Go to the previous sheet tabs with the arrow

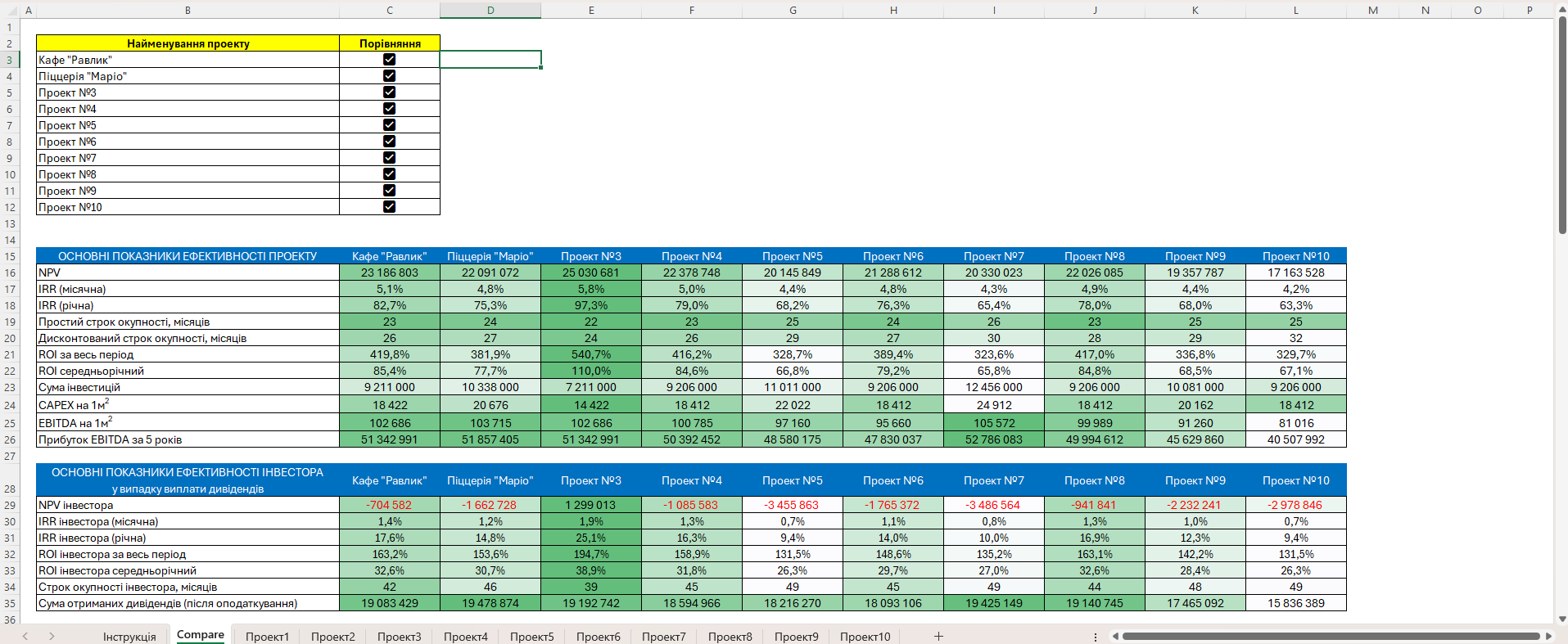pyautogui.click(x=25, y=636)
